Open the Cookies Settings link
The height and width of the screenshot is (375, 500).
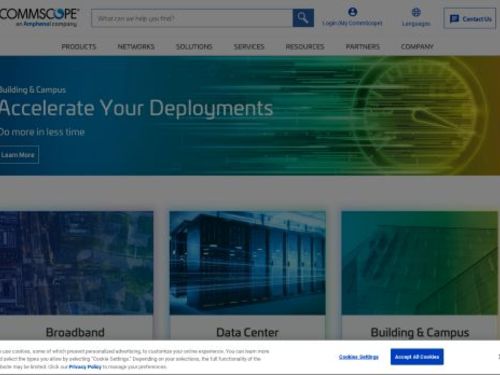point(359,357)
